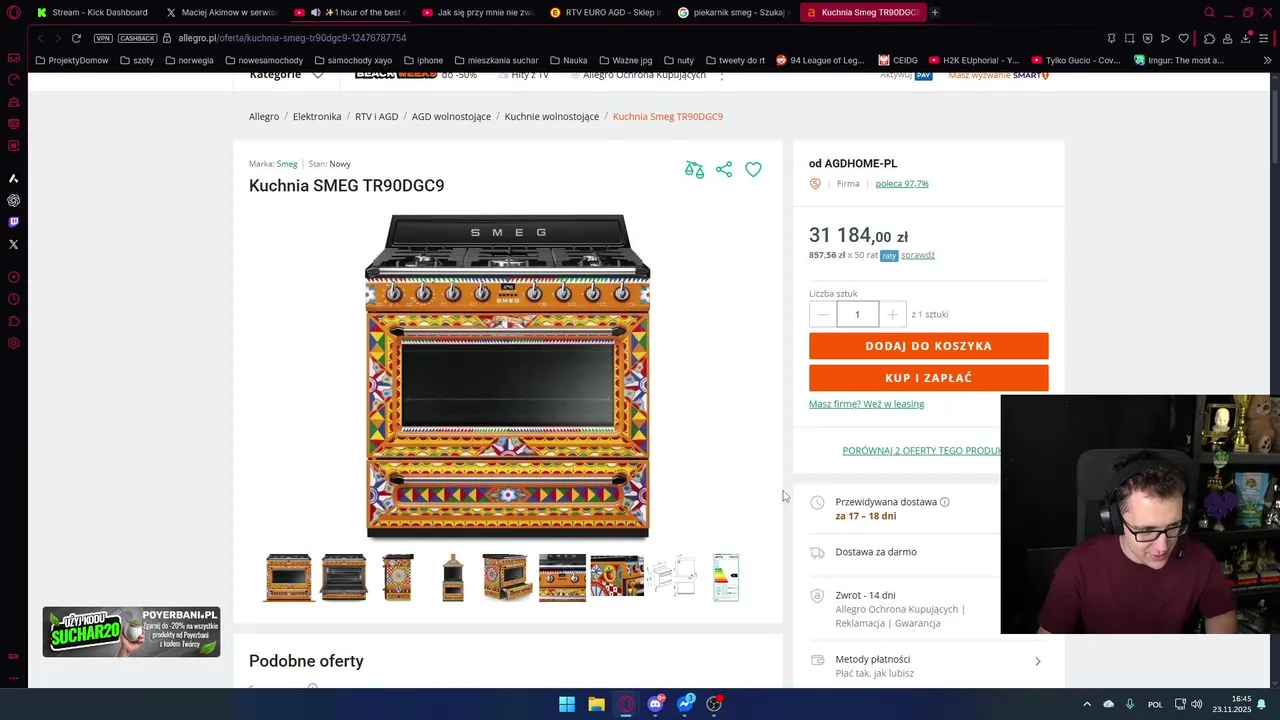Image resolution: width=1280 pixels, height=720 pixels.
Task: Click the delivery info question mark icon
Action: (x=944, y=502)
